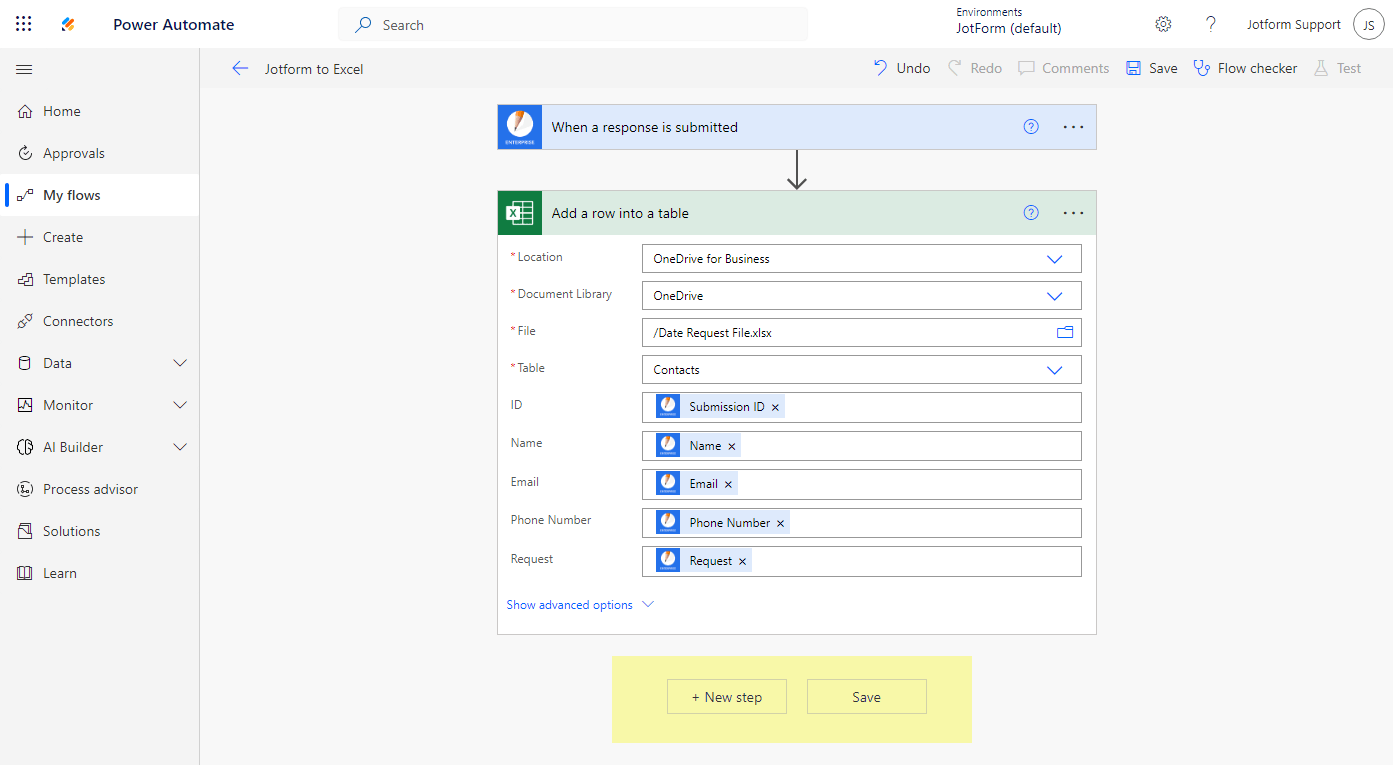Click the New step button

(727, 697)
